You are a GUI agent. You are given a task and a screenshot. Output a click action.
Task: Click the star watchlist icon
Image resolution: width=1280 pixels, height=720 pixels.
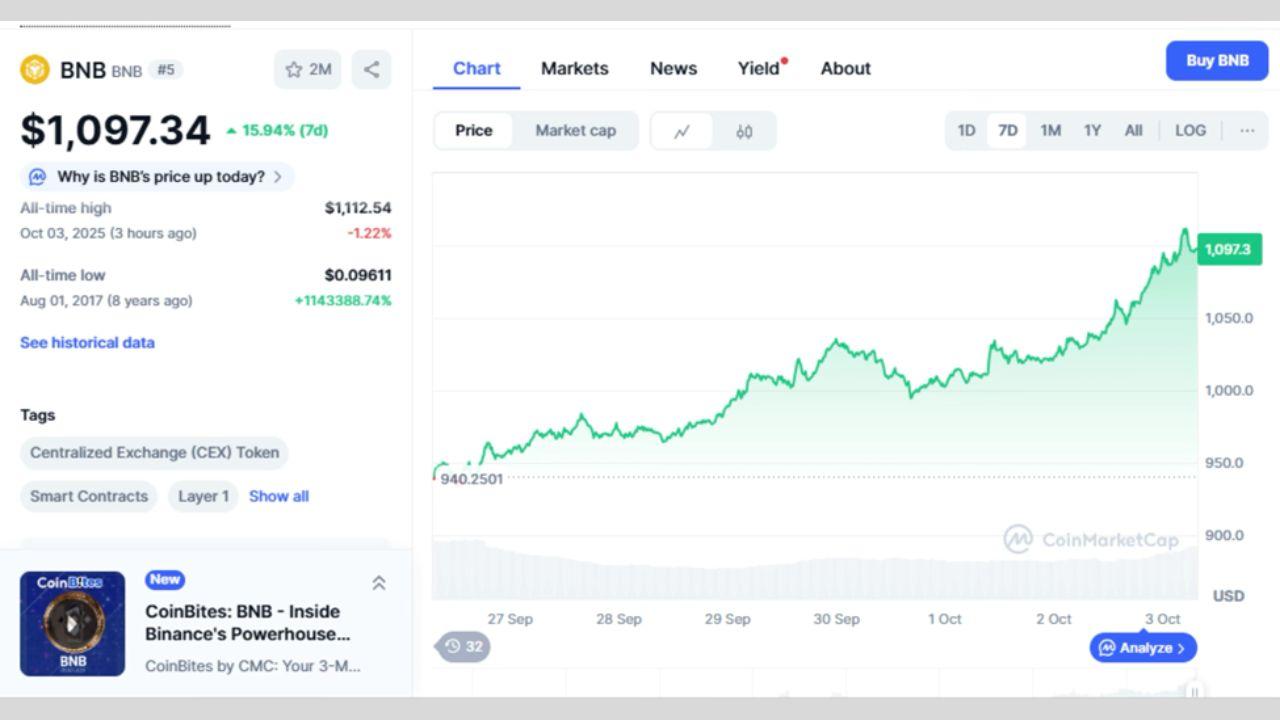(x=294, y=70)
